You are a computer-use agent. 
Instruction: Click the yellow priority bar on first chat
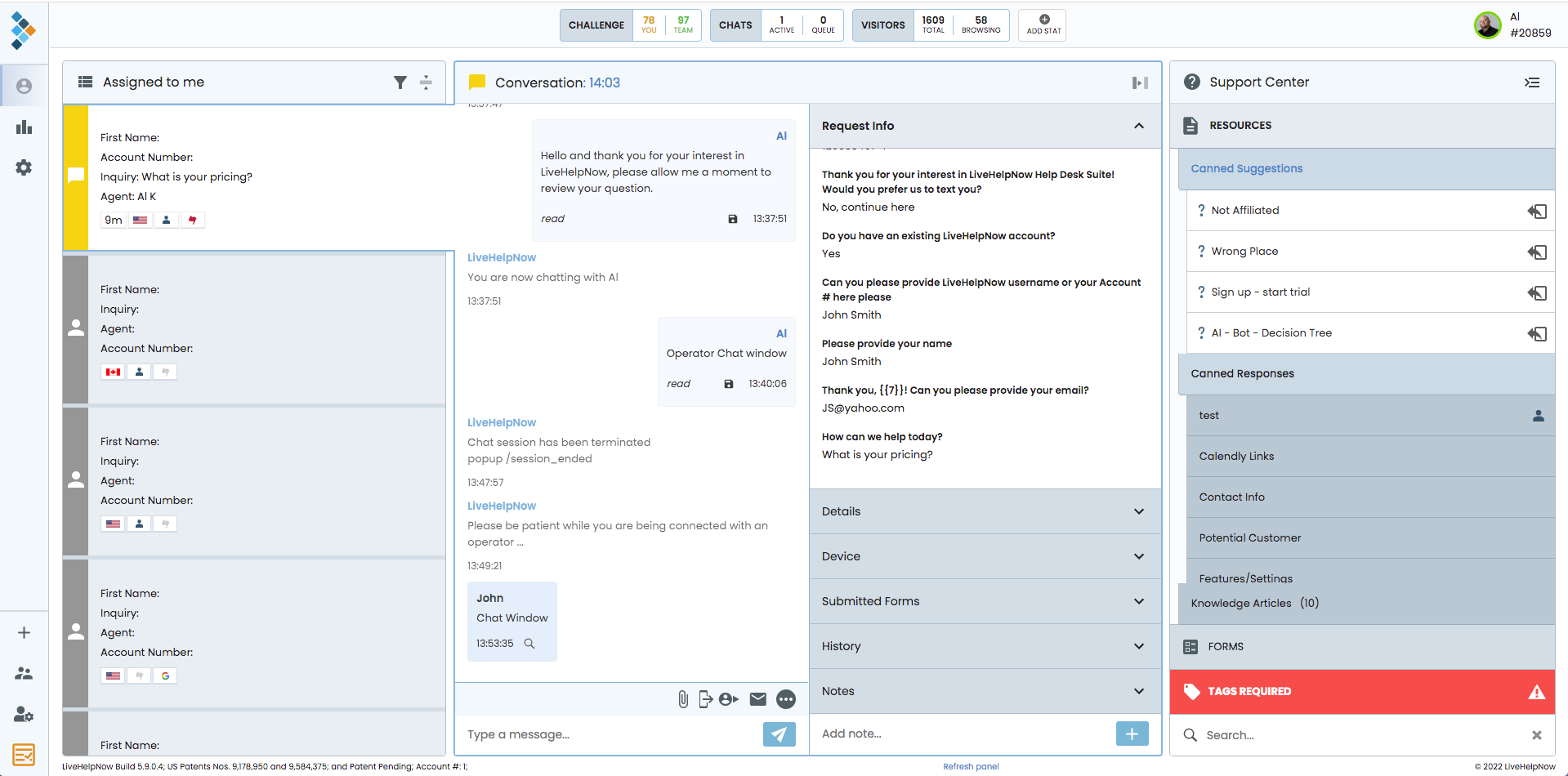[x=75, y=176]
